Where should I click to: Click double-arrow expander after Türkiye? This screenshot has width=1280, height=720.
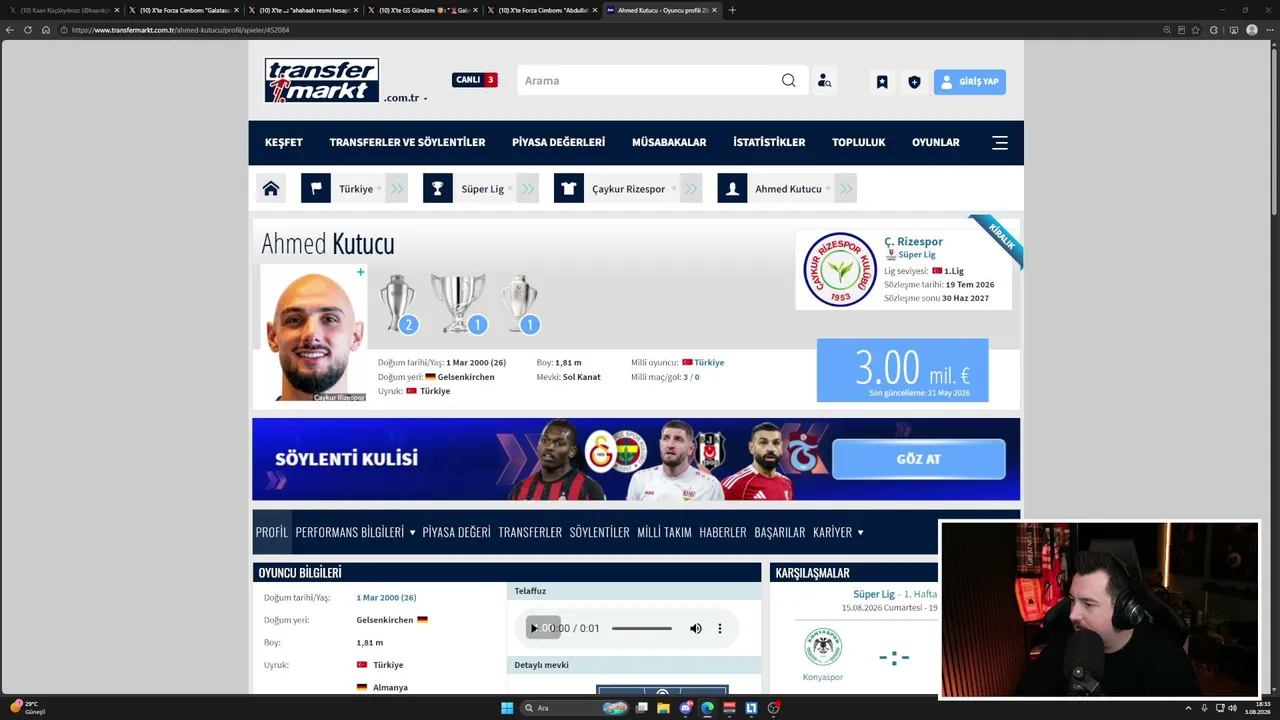click(397, 188)
